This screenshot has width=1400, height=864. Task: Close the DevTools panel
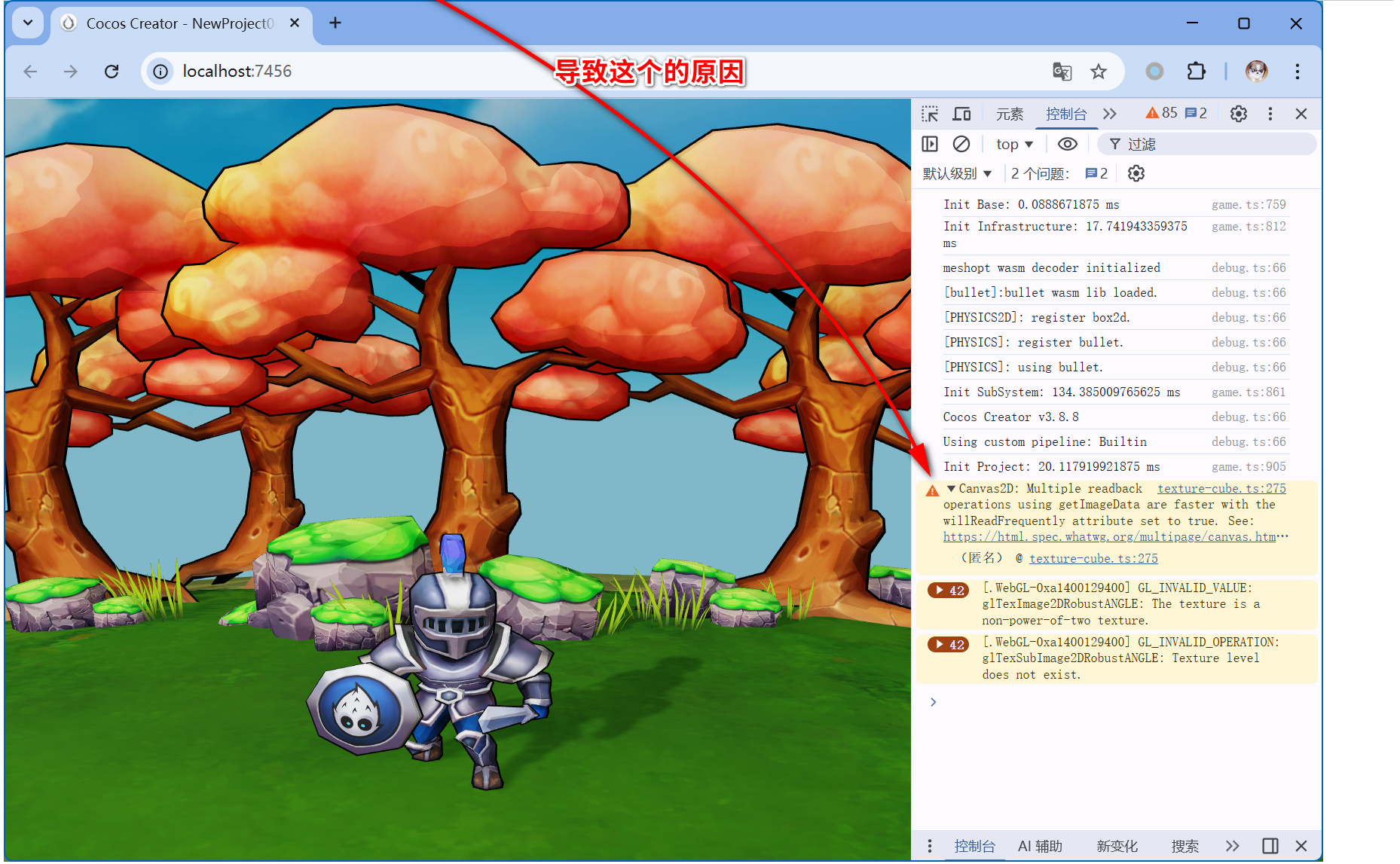(1301, 114)
